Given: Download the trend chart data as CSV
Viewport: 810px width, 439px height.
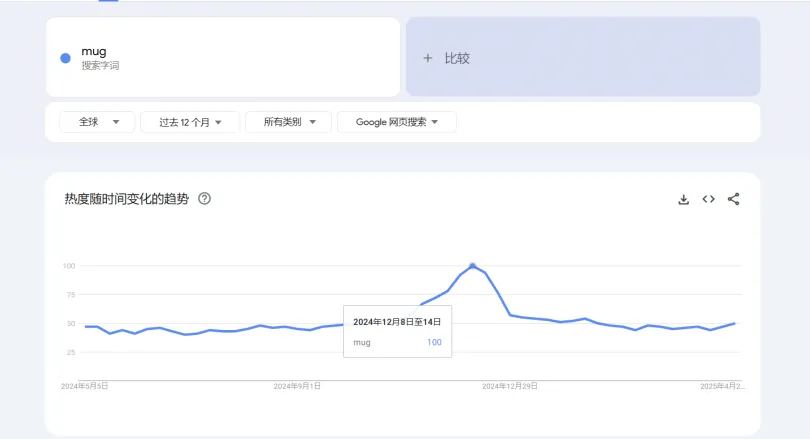Looking at the screenshot, I should pos(684,199).
